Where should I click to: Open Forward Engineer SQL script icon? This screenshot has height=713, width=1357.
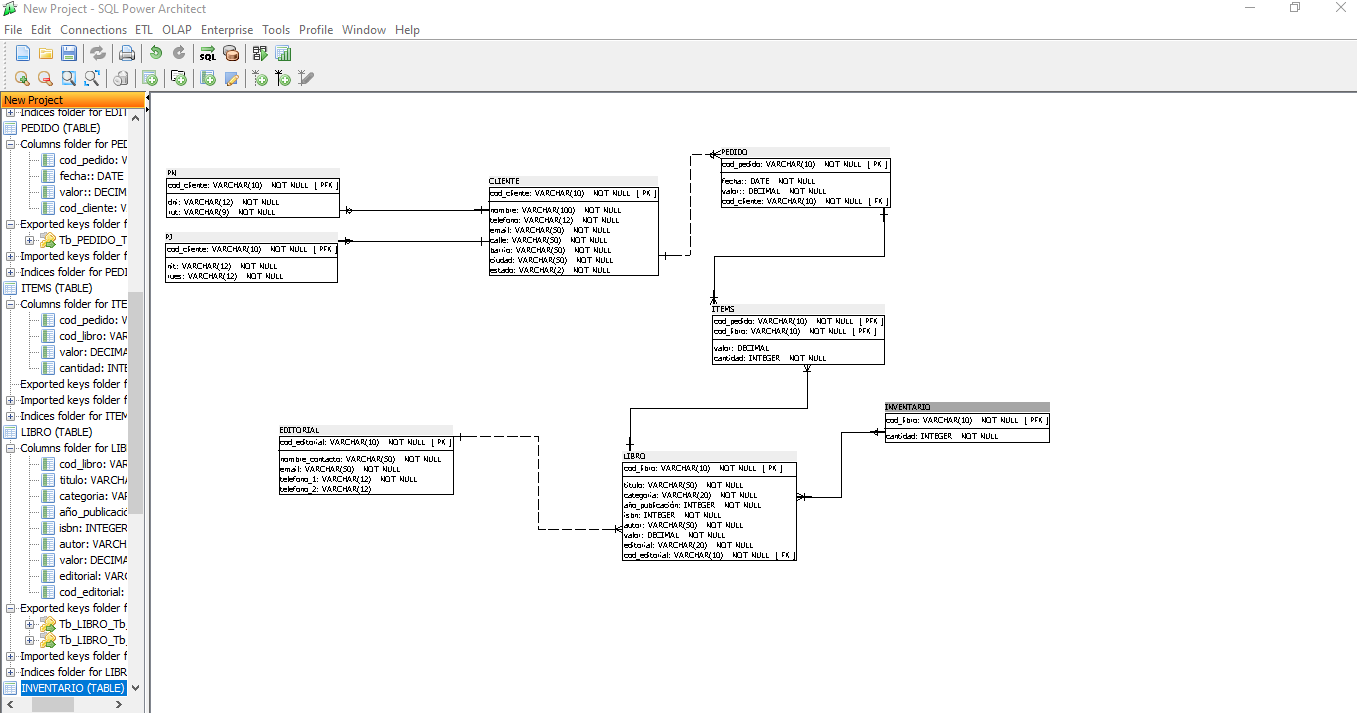(208, 54)
